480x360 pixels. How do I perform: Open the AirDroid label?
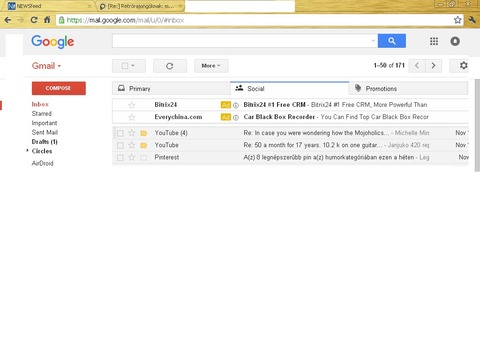pyautogui.click(x=42, y=163)
